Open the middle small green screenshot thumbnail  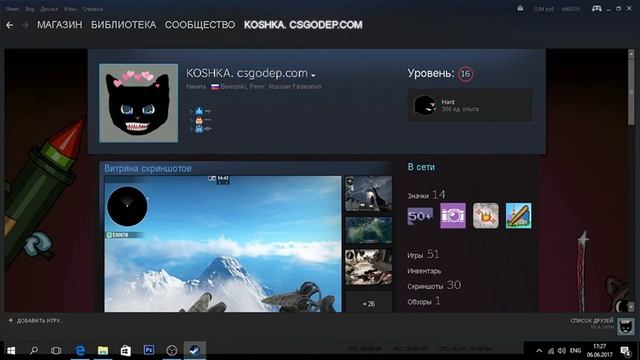369,230
